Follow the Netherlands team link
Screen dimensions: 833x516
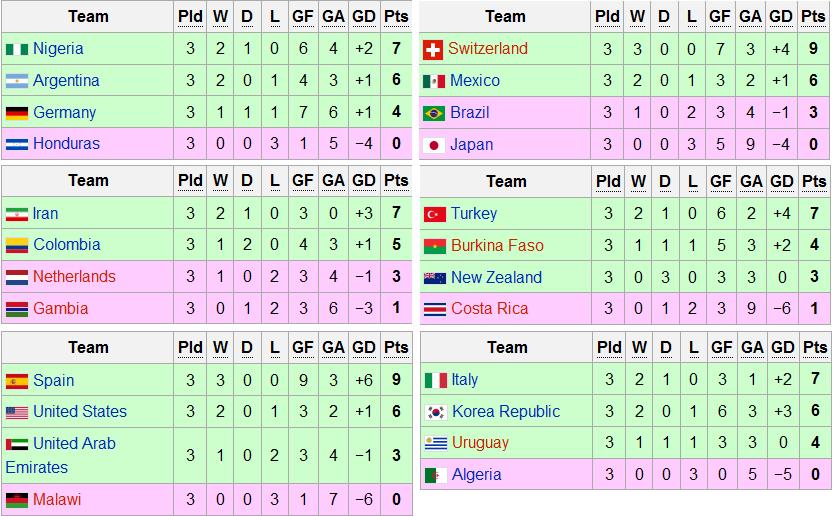coord(74,277)
